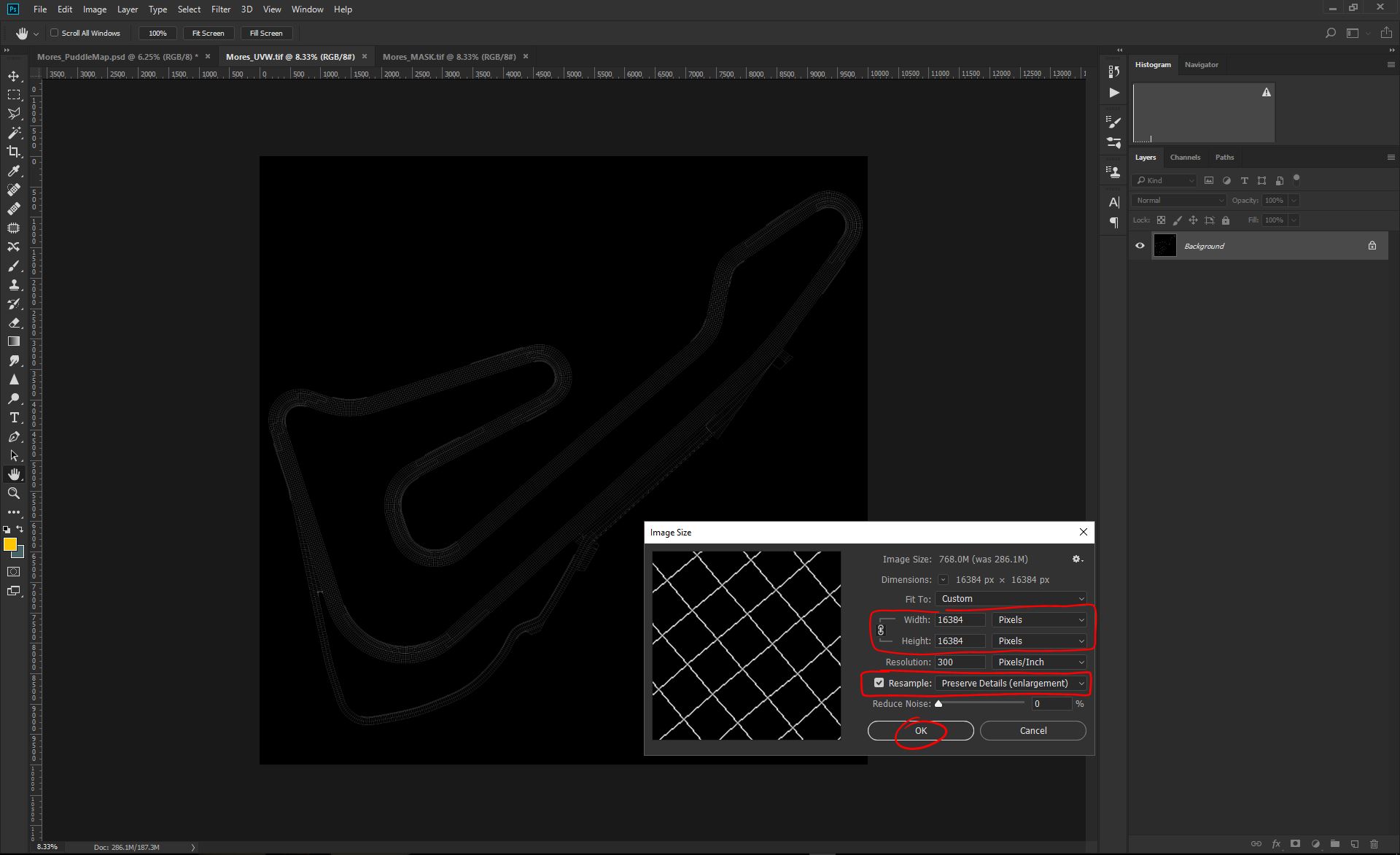The image size is (1400, 855).
Task: Click Cancel in Image Size dialog
Action: (1033, 730)
